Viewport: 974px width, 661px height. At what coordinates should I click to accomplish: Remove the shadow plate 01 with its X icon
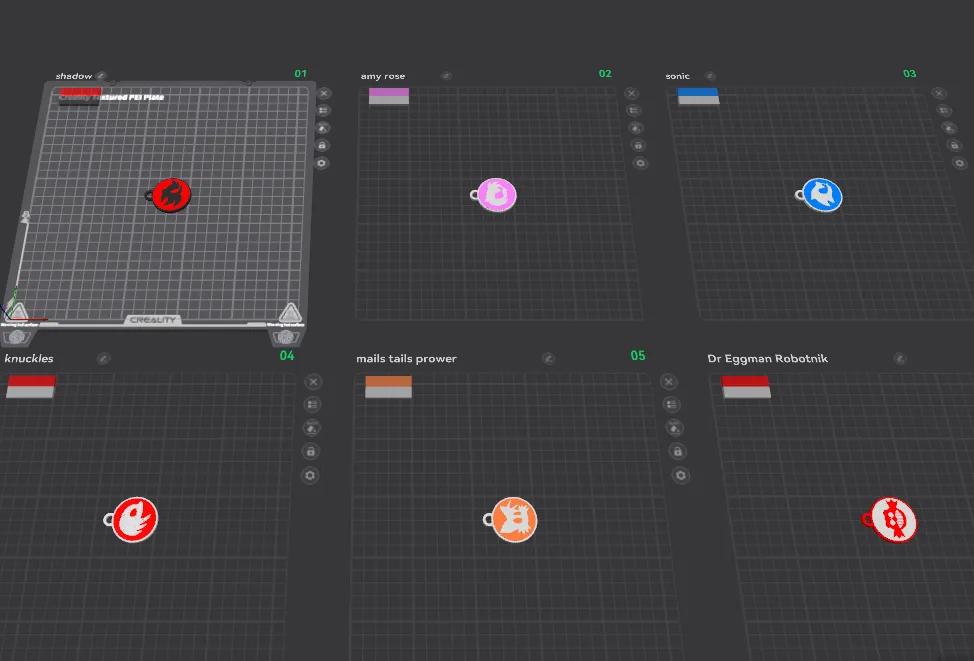324,93
